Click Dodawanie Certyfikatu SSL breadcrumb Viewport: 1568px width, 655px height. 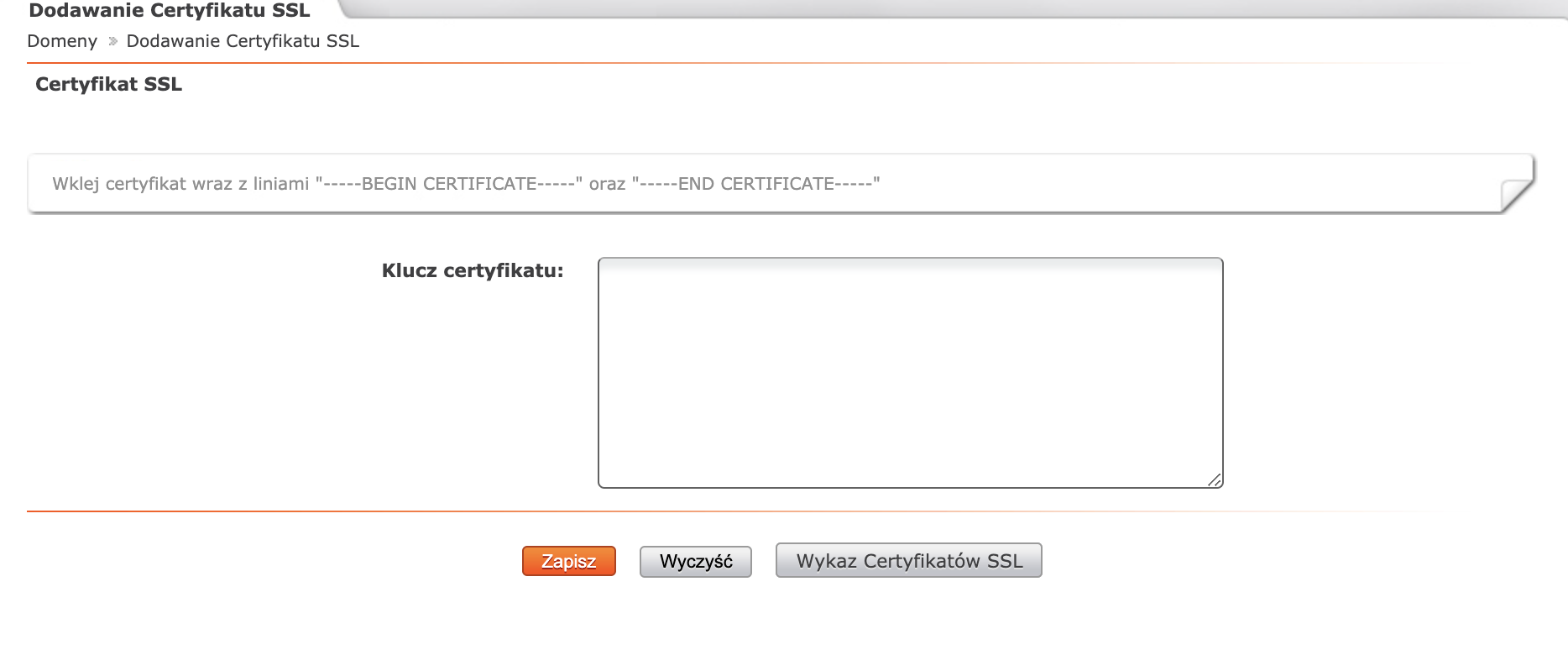point(243,41)
